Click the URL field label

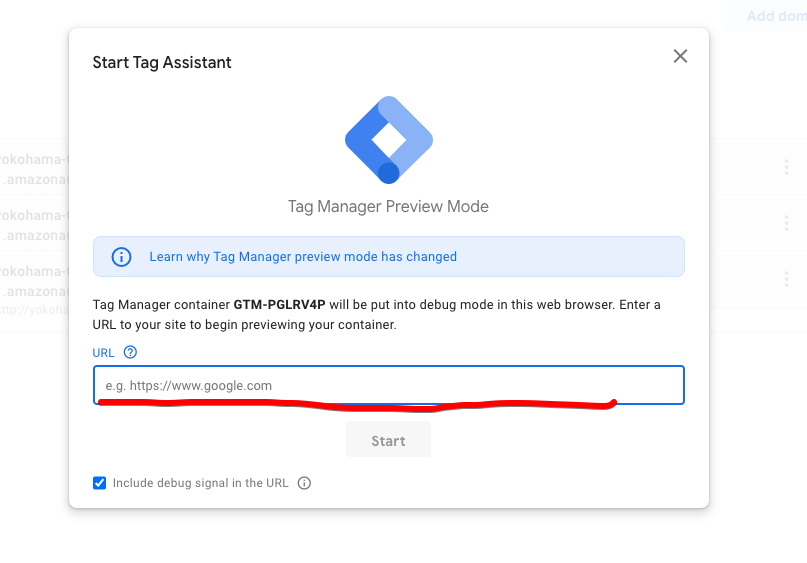pos(103,353)
